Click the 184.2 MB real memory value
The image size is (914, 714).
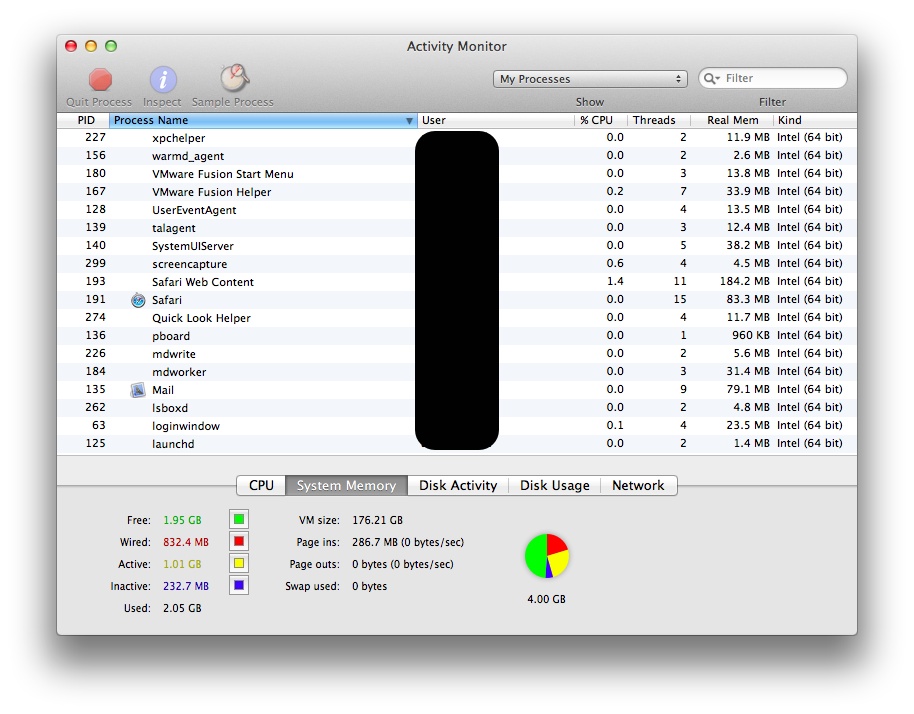coord(744,282)
